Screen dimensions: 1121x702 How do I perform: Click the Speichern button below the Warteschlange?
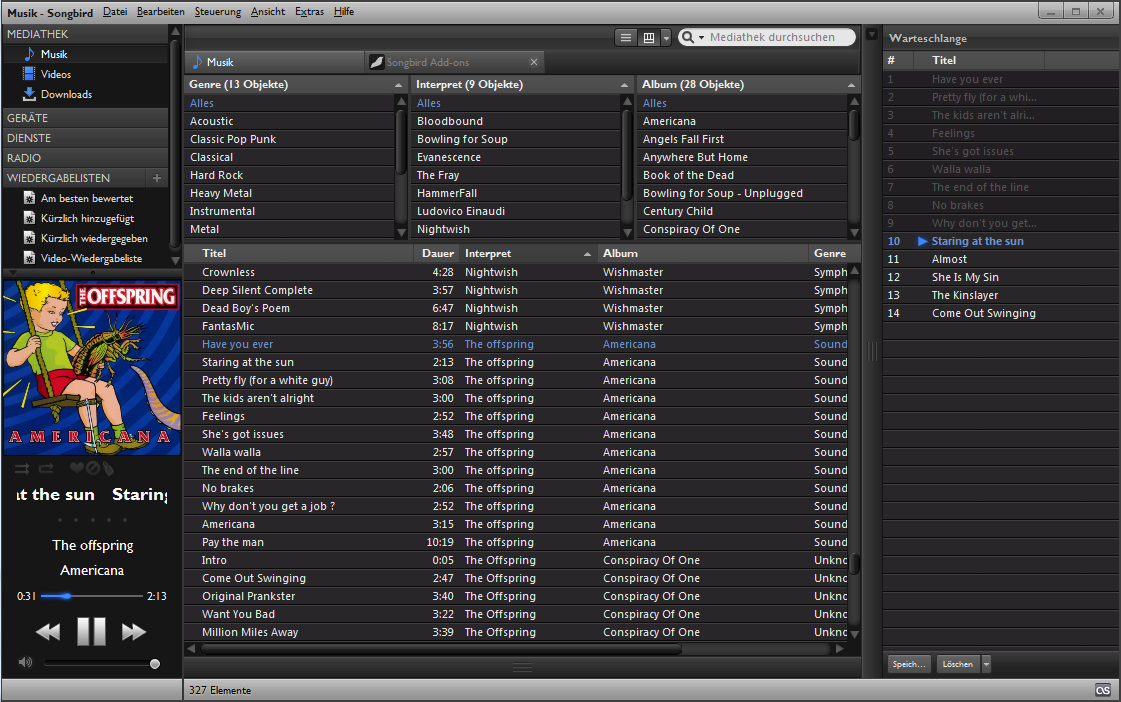tap(908, 663)
